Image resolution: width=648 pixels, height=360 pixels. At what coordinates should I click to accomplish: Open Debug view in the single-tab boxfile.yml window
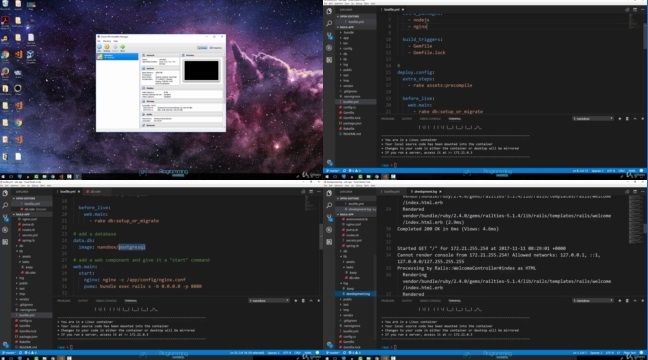pyautogui.click(x=329, y=48)
